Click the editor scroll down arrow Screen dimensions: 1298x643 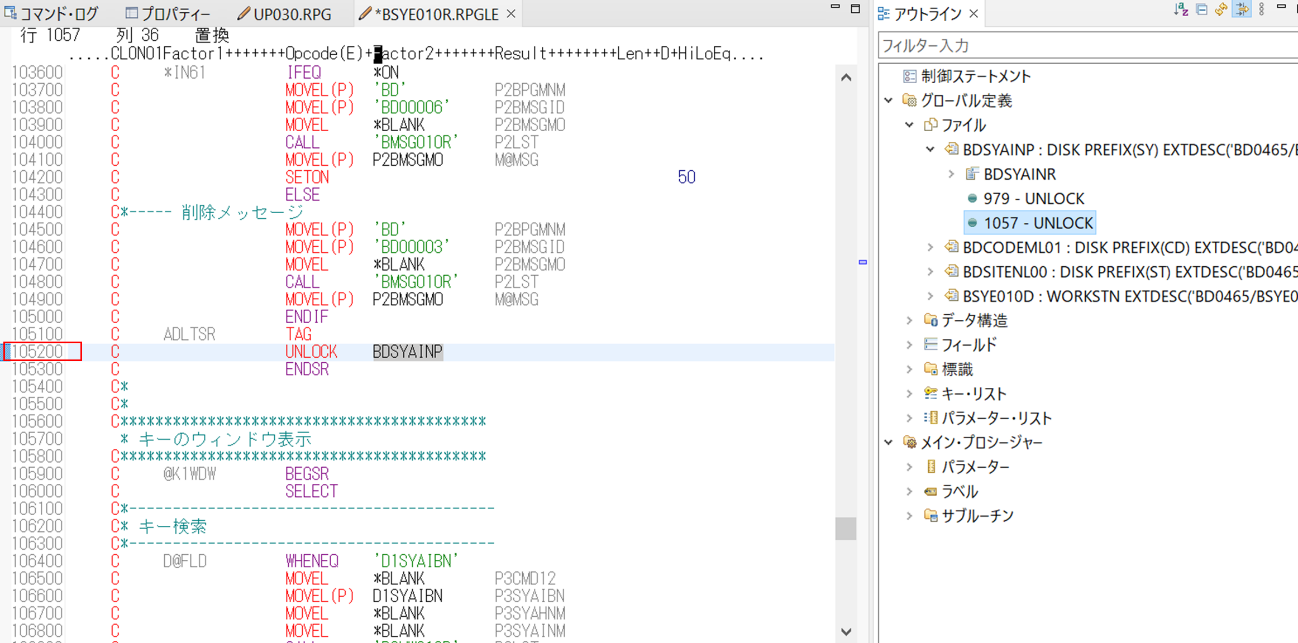(x=846, y=631)
